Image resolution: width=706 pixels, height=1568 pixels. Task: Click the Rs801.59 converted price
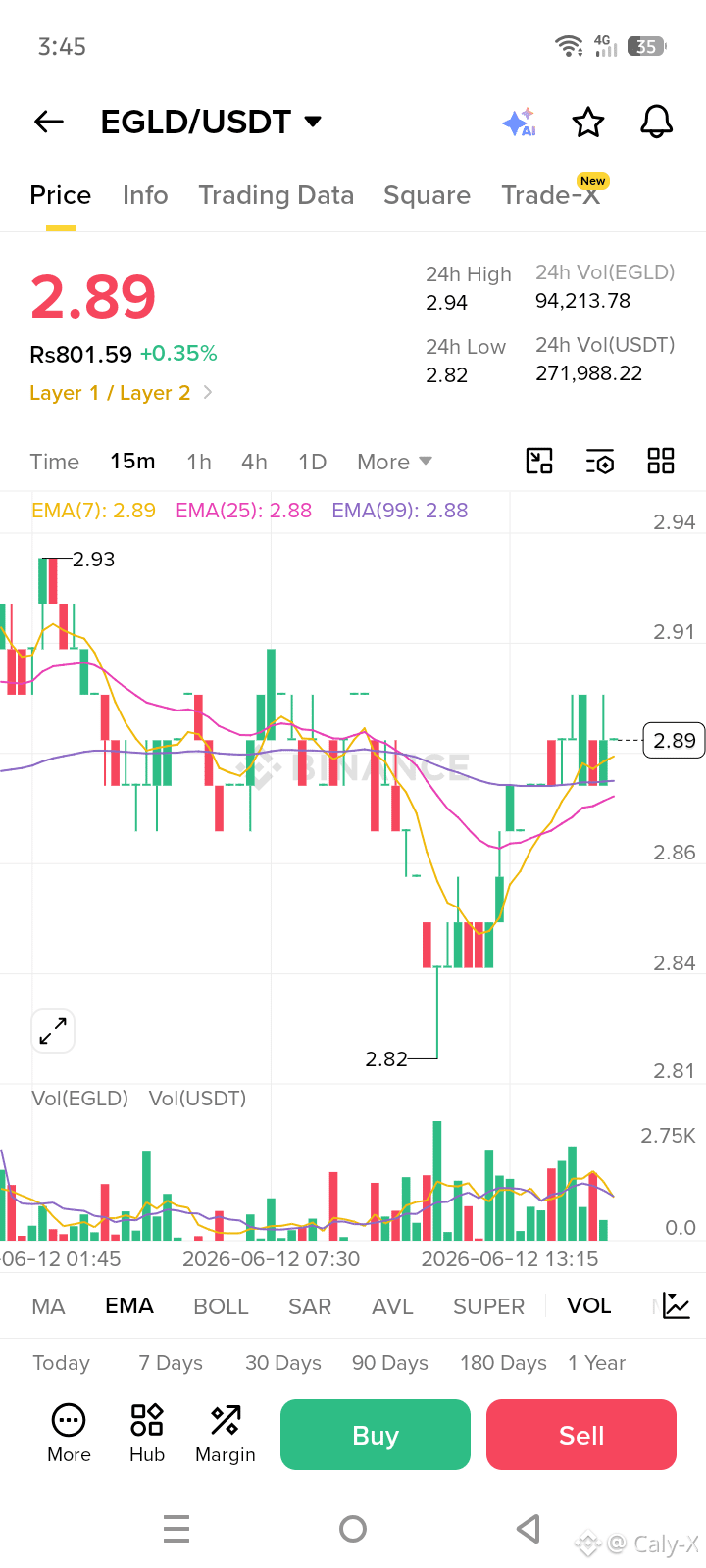coord(81,354)
